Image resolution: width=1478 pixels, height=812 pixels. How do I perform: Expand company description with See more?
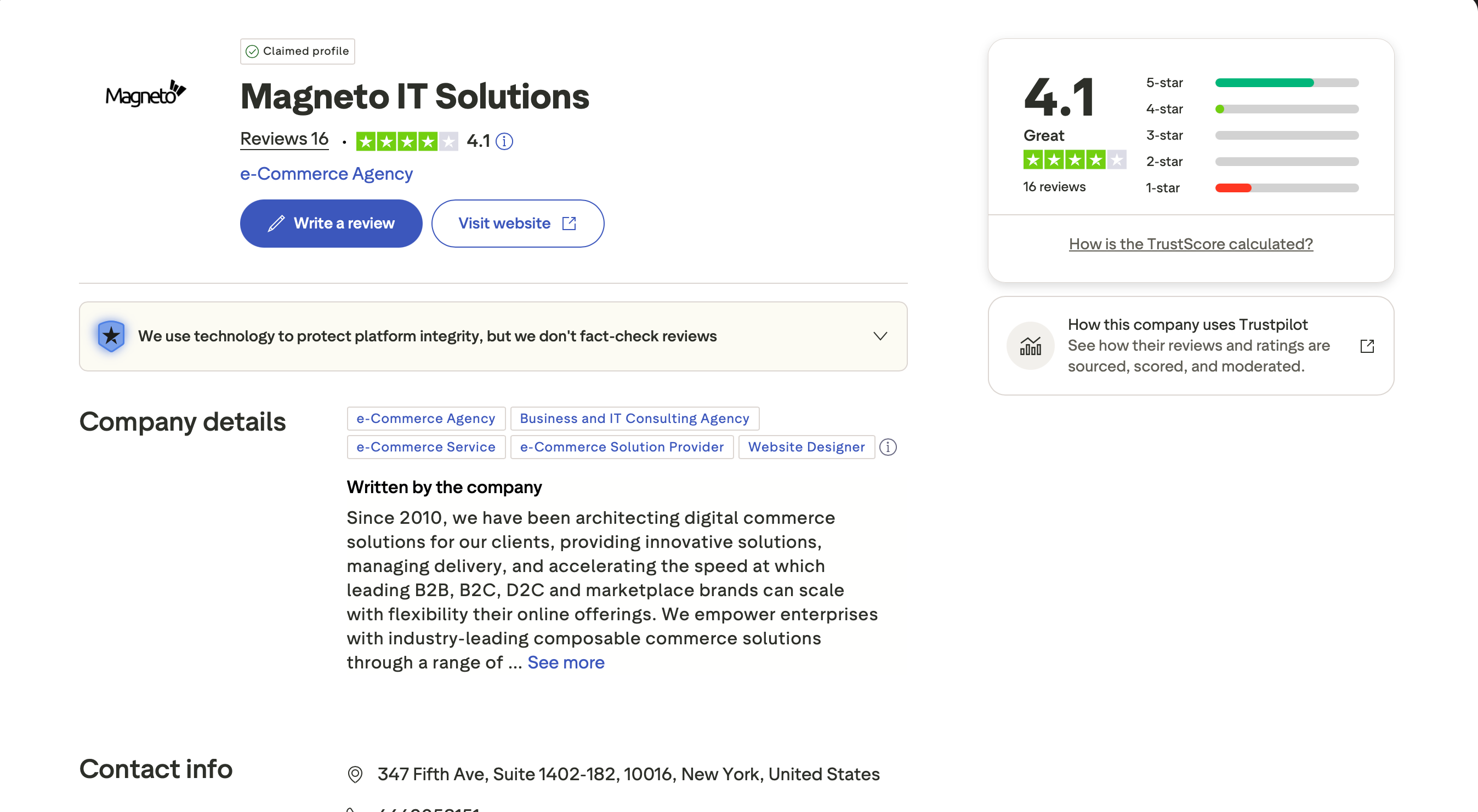pyautogui.click(x=566, y=662)
